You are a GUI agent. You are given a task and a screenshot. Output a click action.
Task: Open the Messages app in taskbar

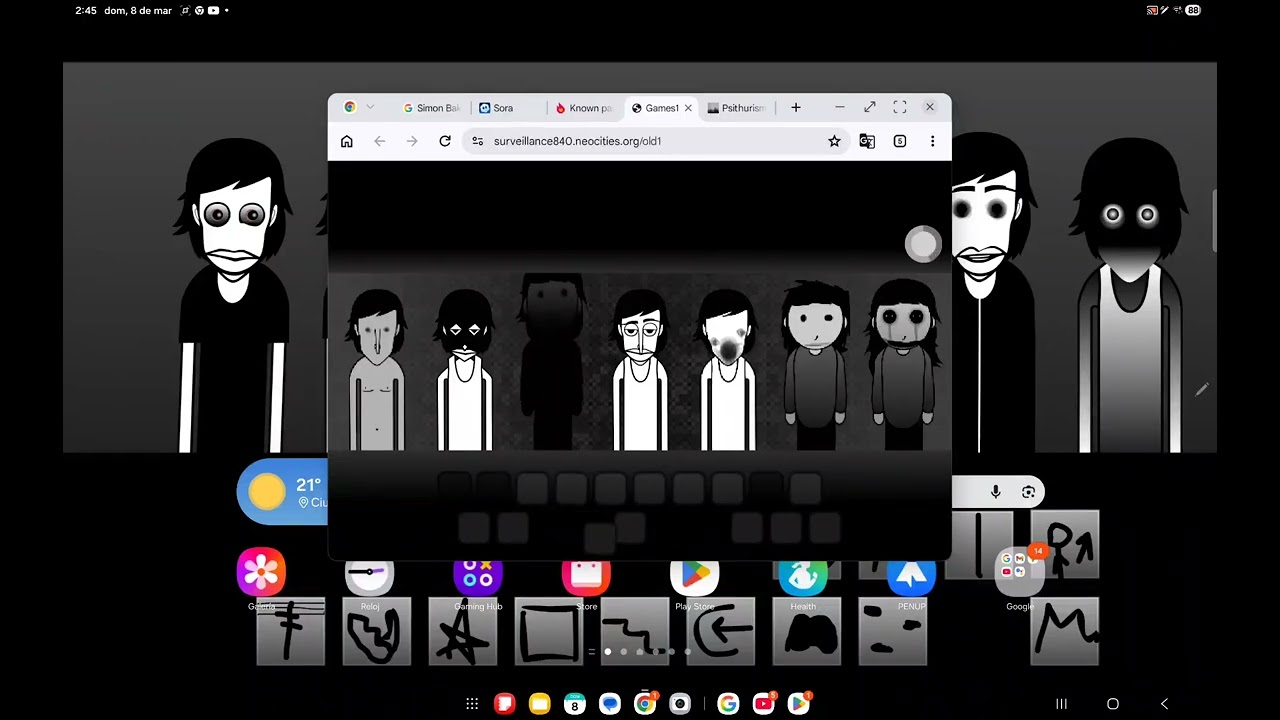tap(610, 704)
